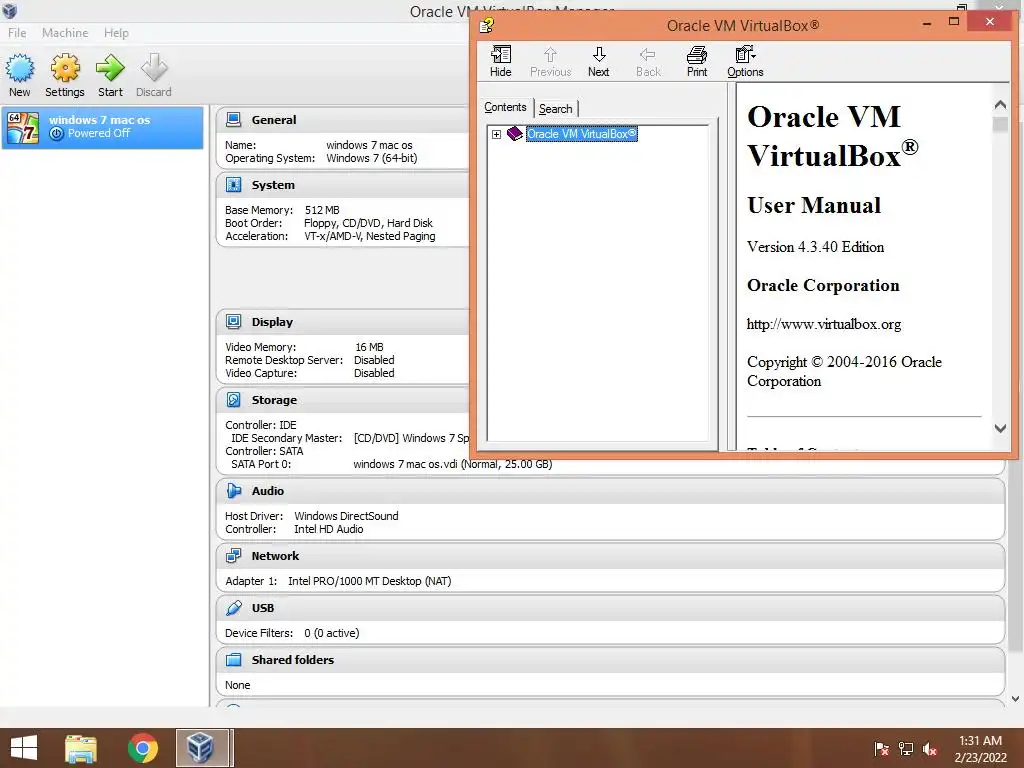Screen dimensions: 1024x768
Task: Click the details pane scroll down arrow
Action: (x=1016, y=699)
